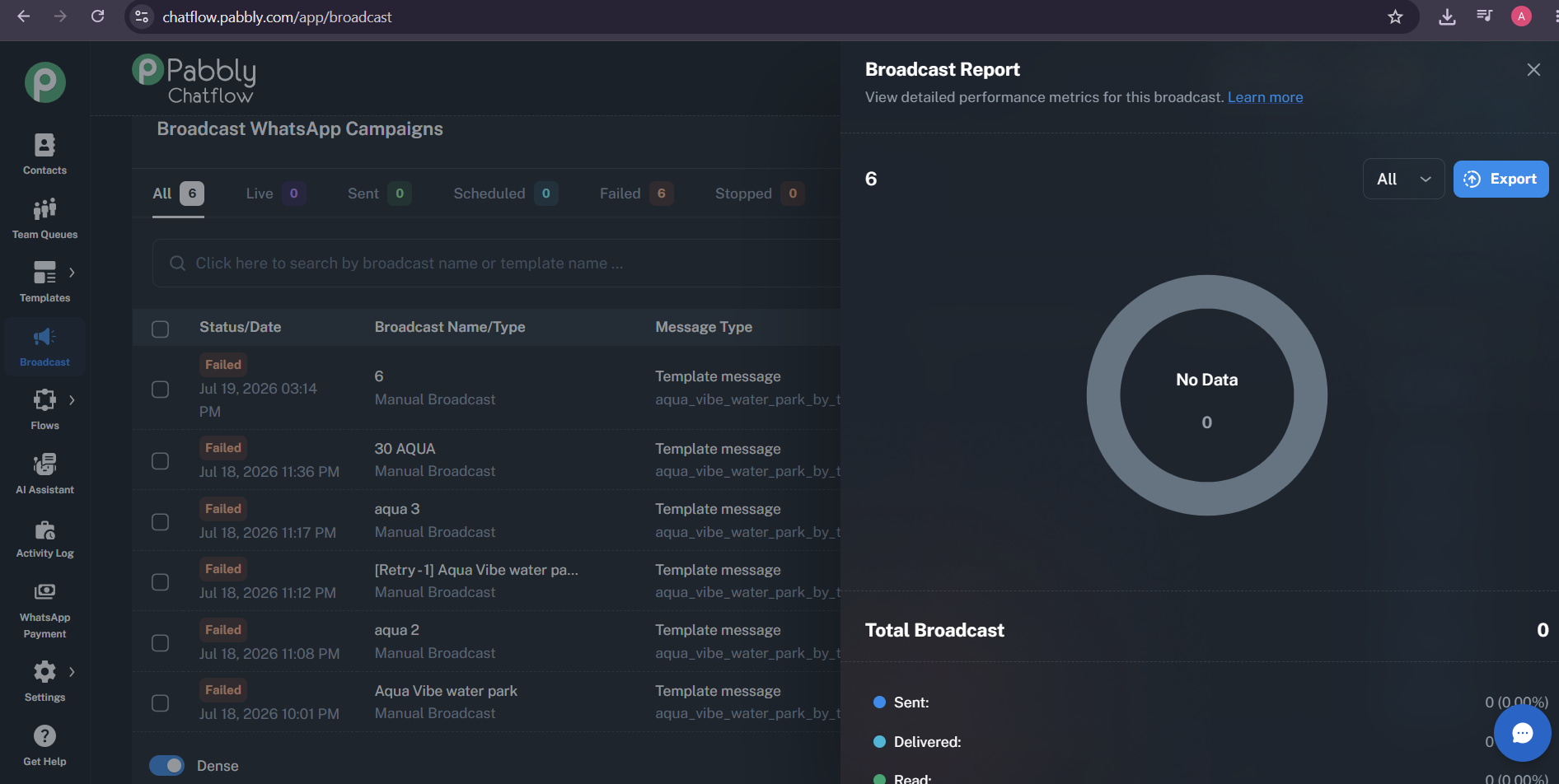
Task: Check the checkbox for aqua 3 broadcast
Action: click(x=161, y=521)
